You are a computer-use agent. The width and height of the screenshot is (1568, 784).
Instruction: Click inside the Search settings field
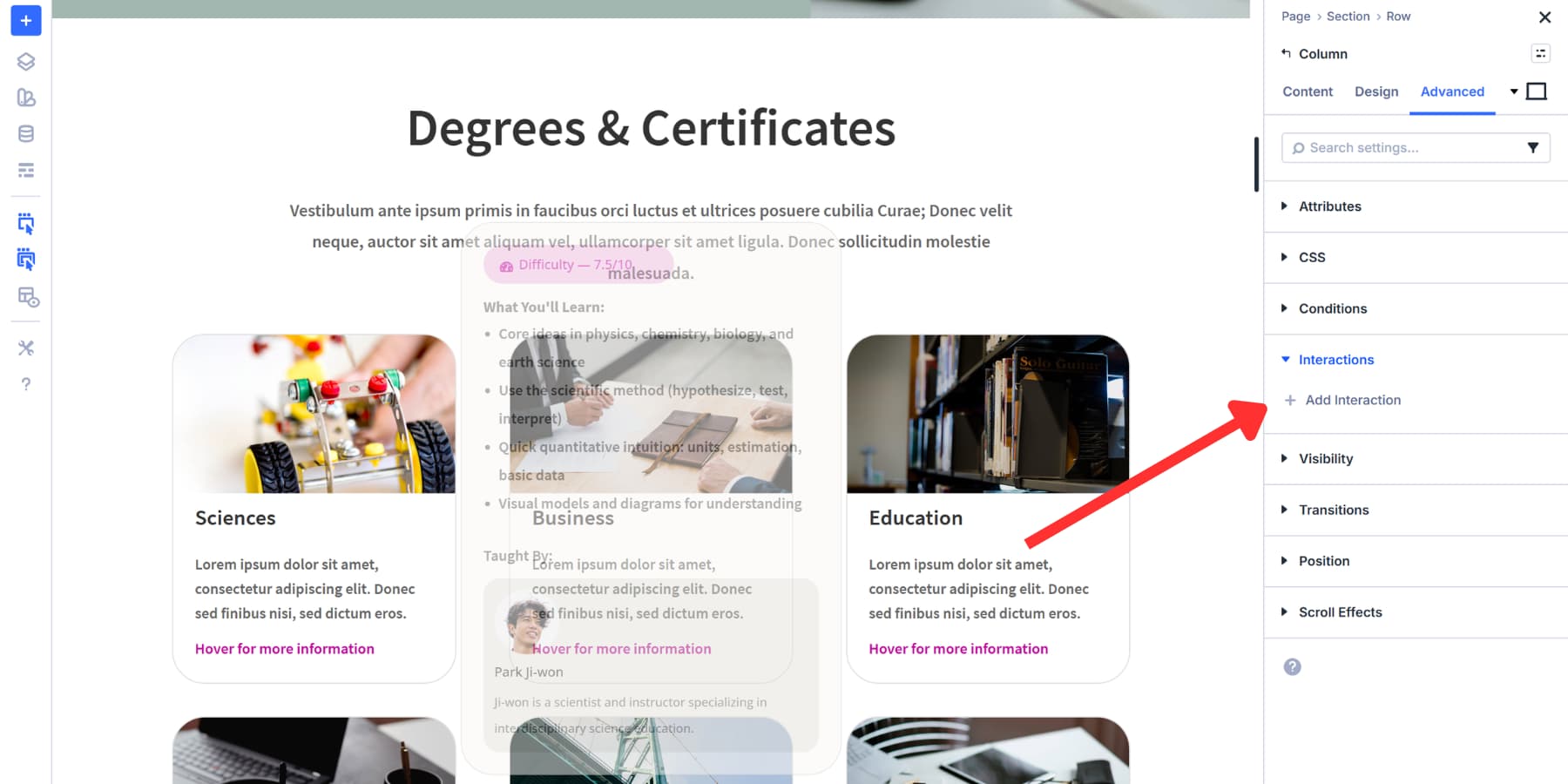[x=1394, y=147]
